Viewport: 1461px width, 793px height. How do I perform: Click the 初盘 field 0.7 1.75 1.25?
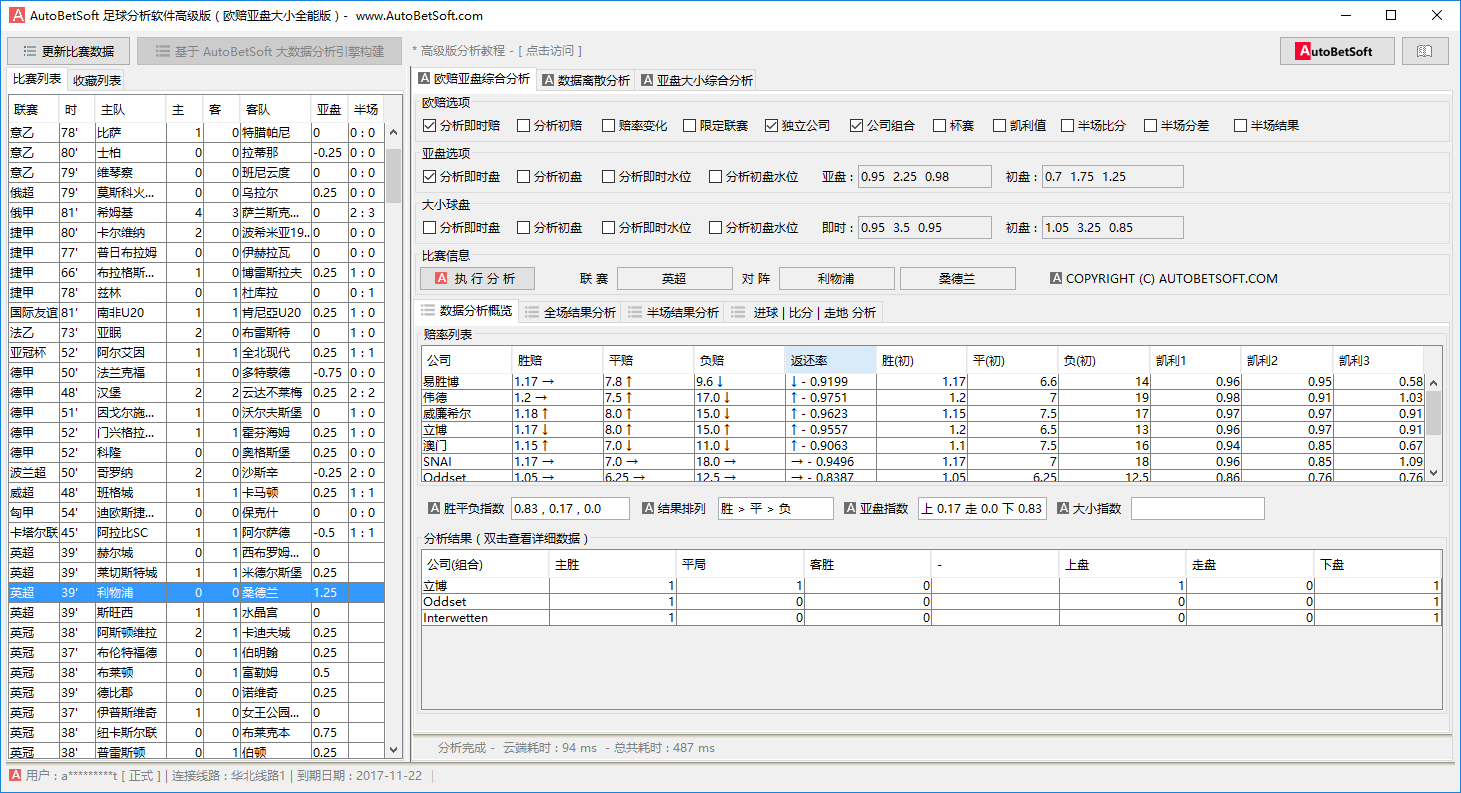[x=1112, y=177]
